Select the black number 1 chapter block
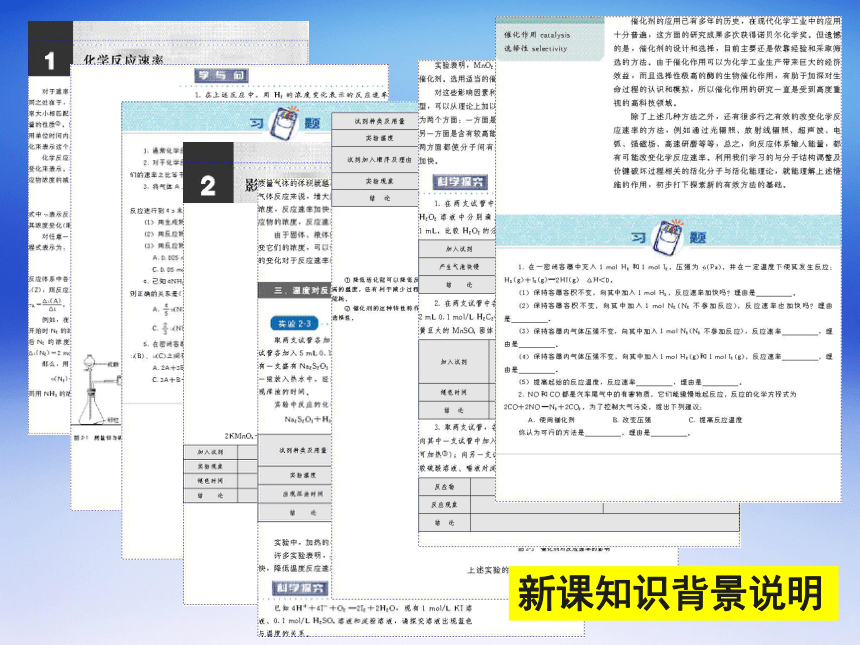Image resolution: width=860 pixels, height=645 pixels. [x=50, y=49]
